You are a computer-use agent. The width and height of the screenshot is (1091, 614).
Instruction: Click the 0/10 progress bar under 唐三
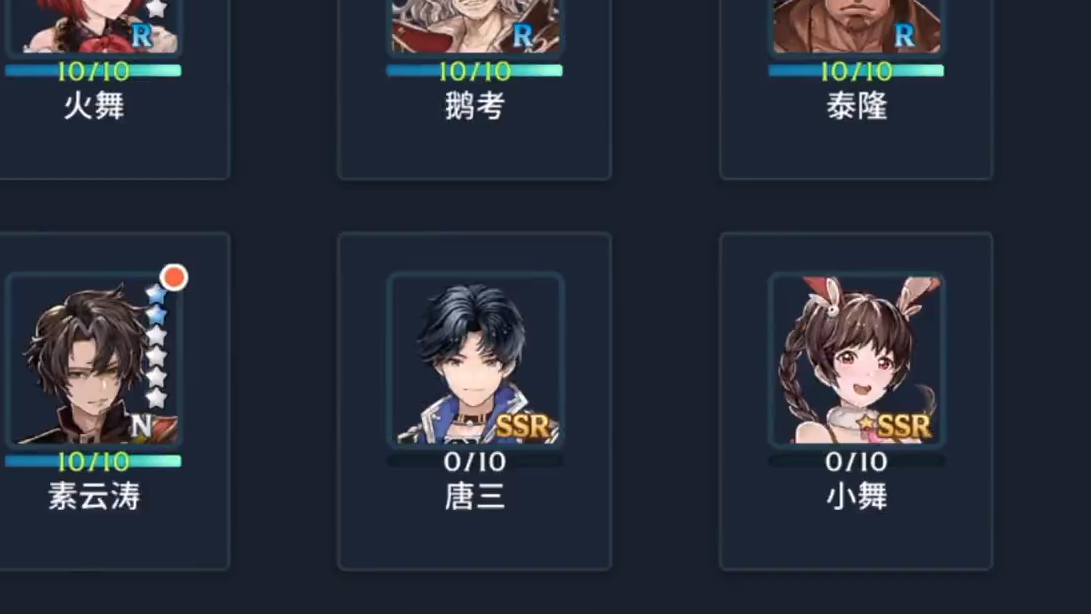[475, 461]
